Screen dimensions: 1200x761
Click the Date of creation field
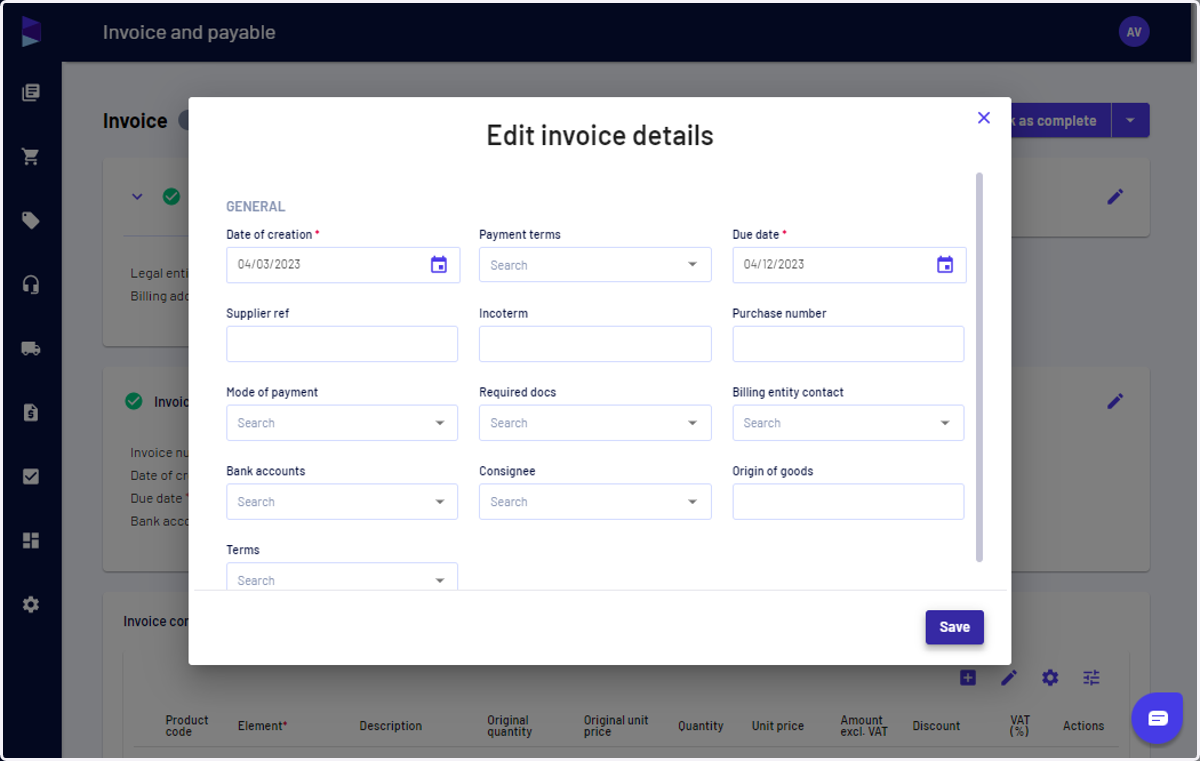[x=343, y=265]
